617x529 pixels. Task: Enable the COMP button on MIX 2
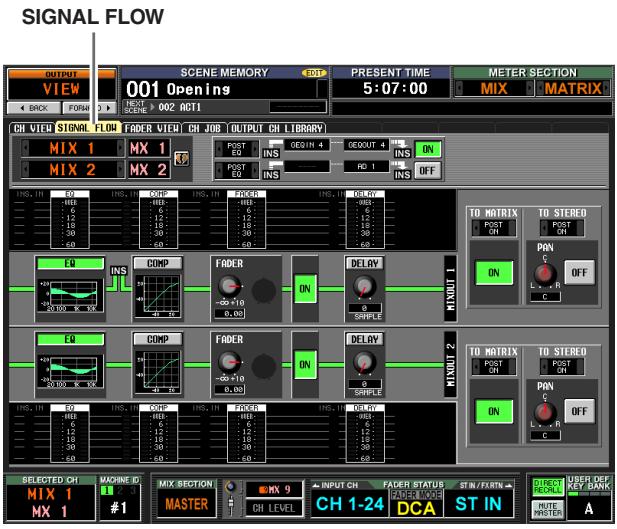(x=158, y=339)
